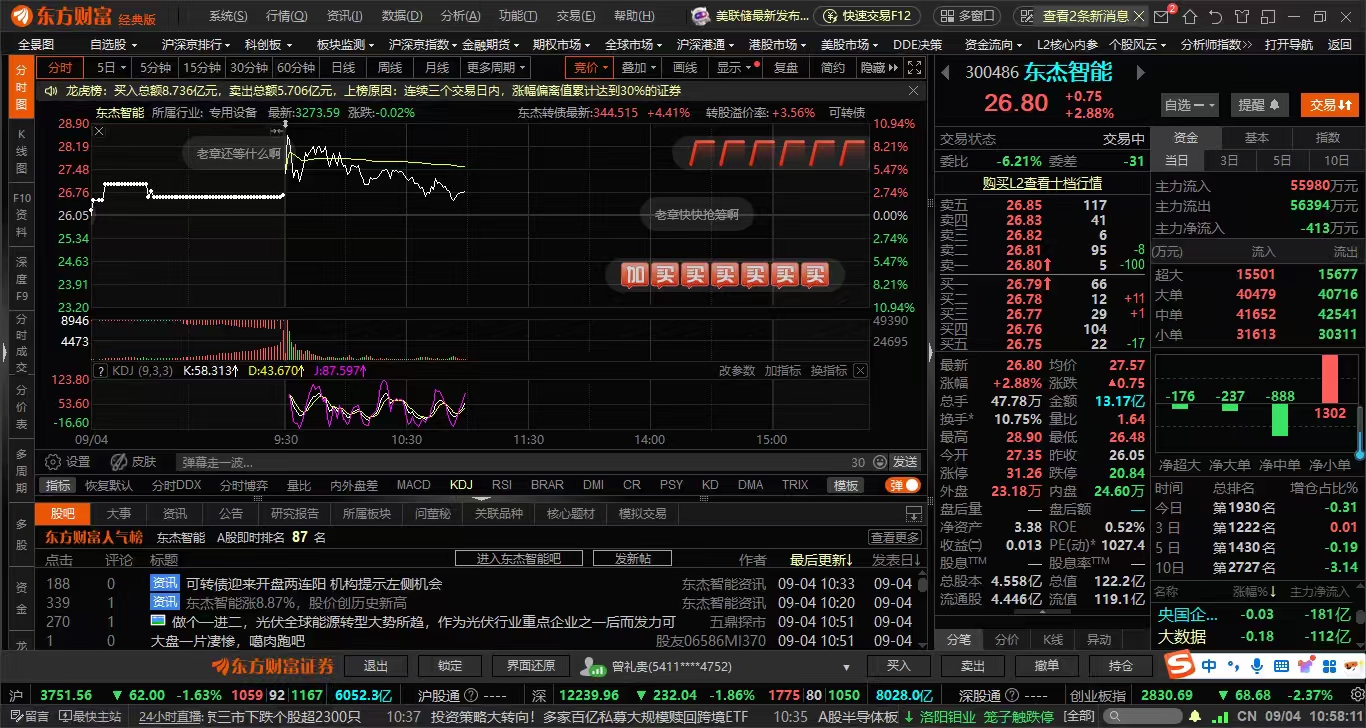
Task: Open the mail inbox envelope icon
Action: (1160, 16)
